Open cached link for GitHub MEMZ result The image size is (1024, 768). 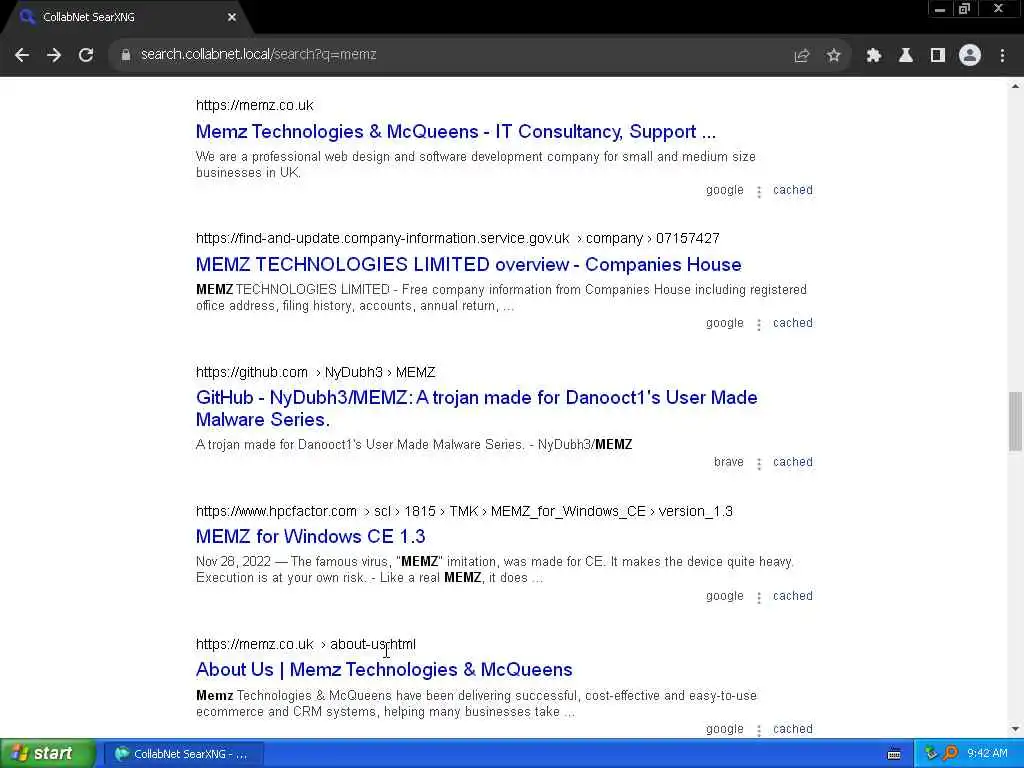tap(793, 462)
